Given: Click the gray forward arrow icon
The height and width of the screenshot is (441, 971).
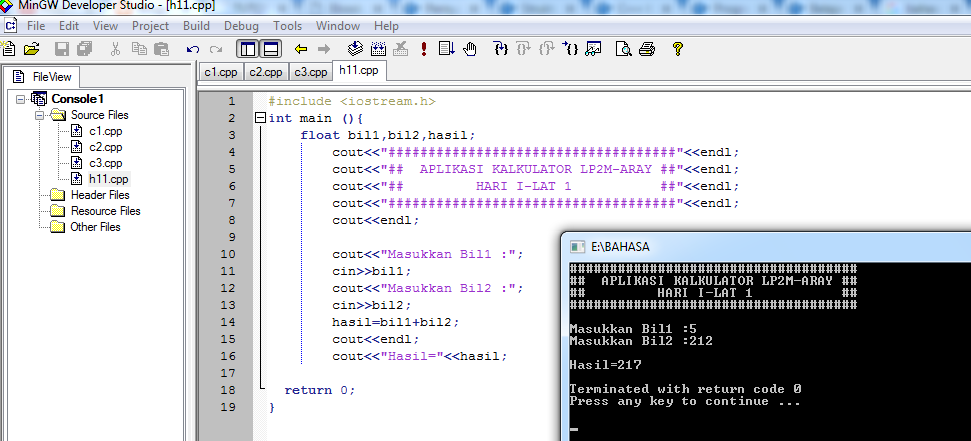Looking at the screenshot, I should pos(324,49).
